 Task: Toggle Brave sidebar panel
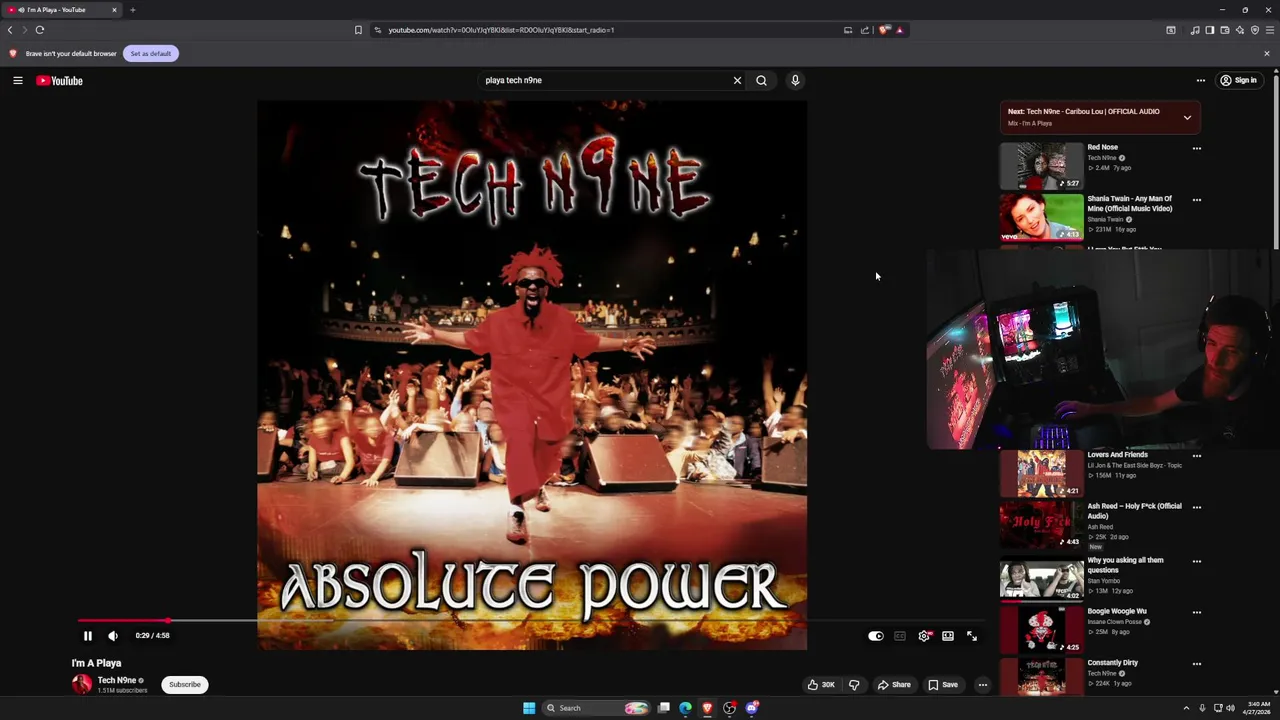(x=1209, y=30)
